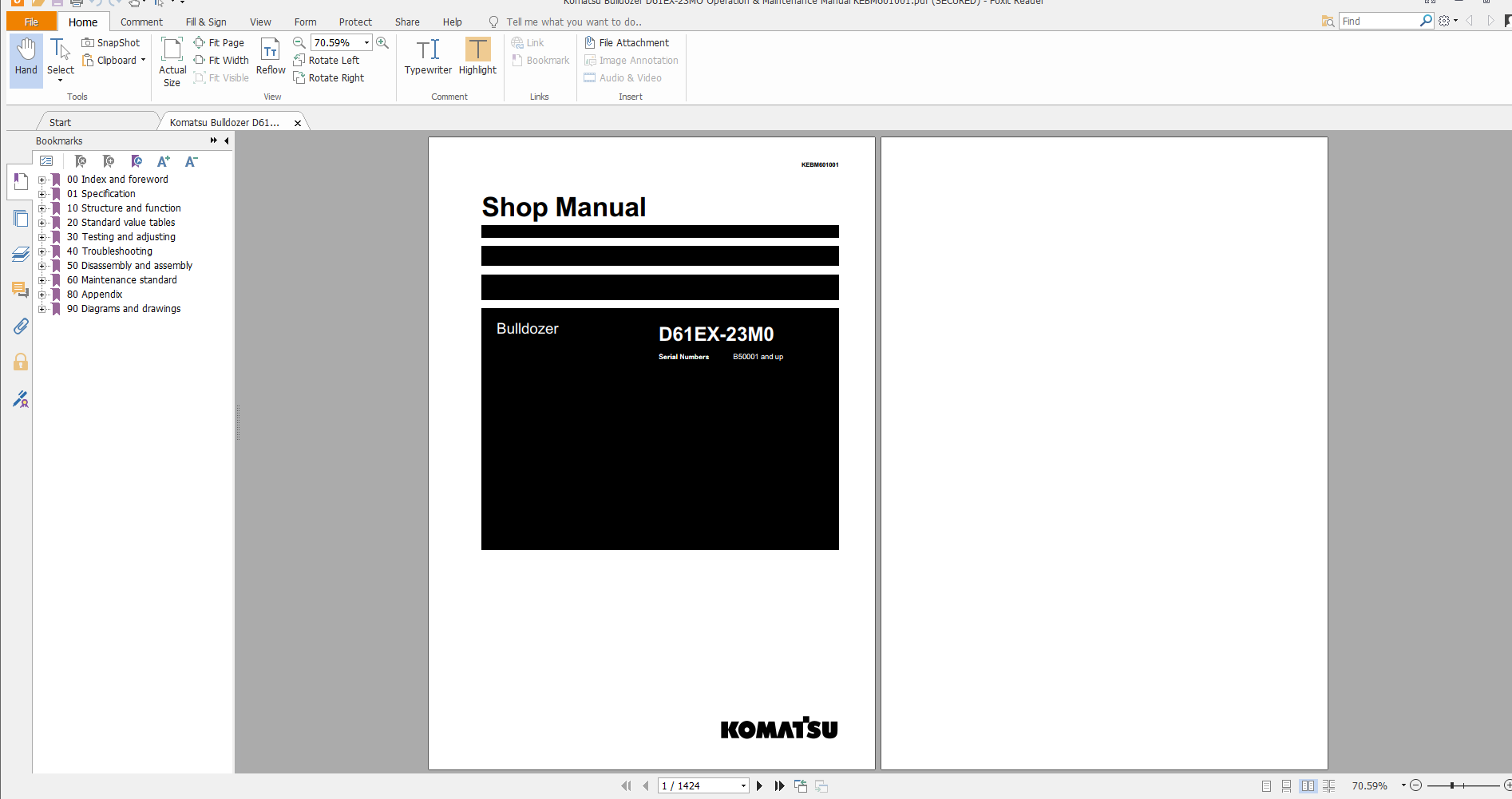Decrease bookmark font size
The width and height of the screenshot is (1512, 799).
click(191, 161)
